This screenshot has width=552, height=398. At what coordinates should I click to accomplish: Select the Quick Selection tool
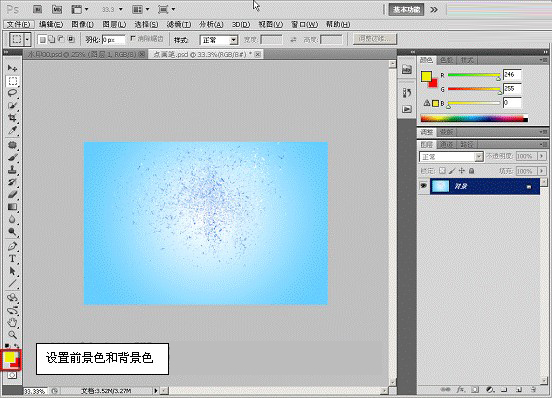(12, 105)
